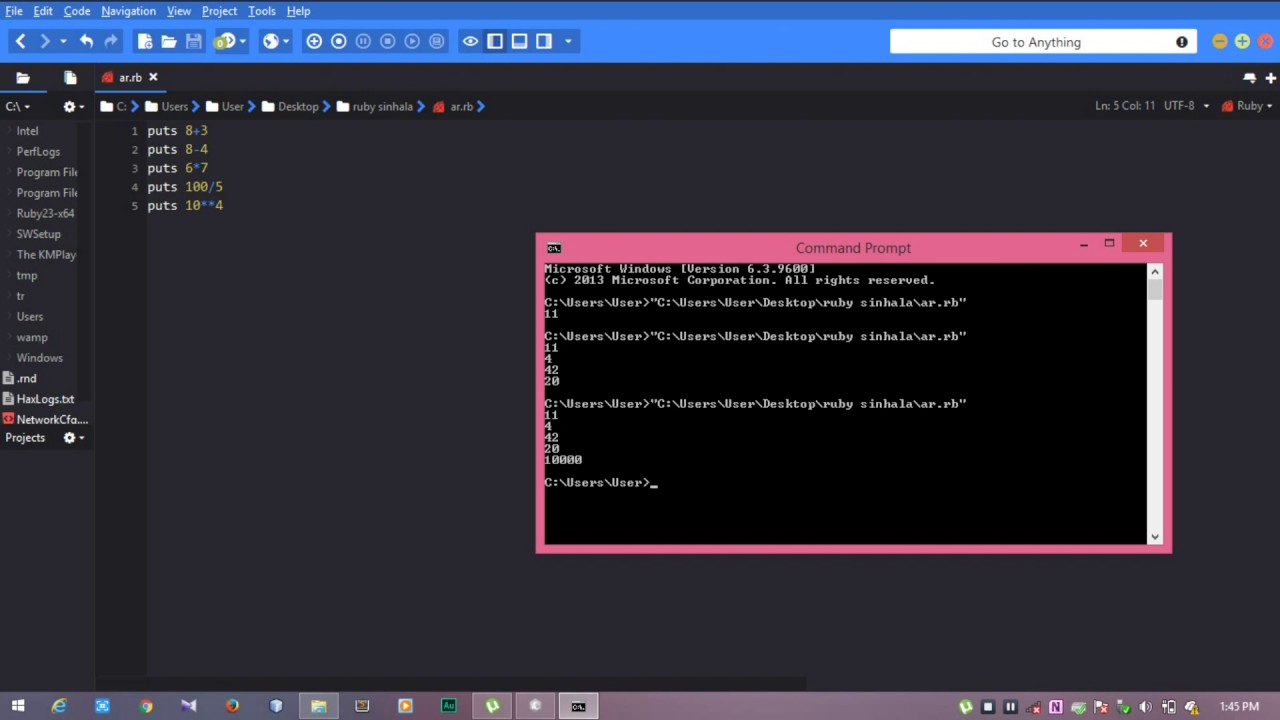Click the globe preview-in-browser icon
The width and height of the screenshot is (1280, 720).
(x=270, y=41)
